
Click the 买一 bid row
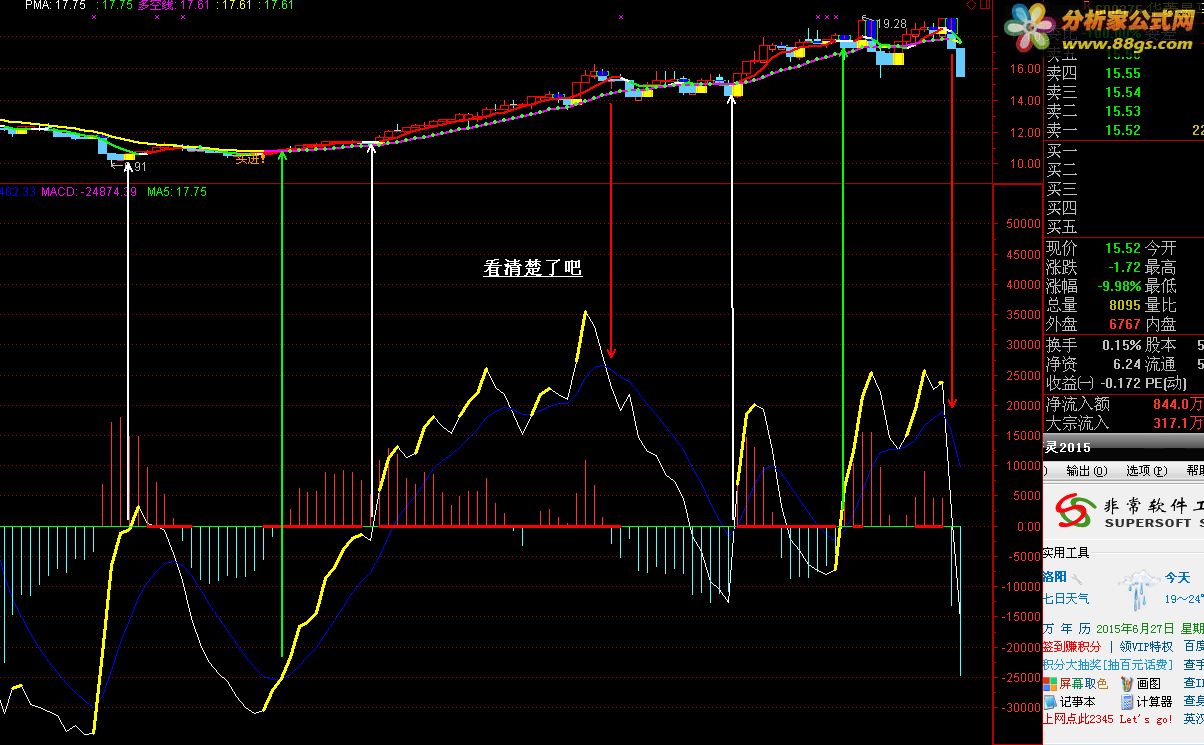tap(1124, 151)
